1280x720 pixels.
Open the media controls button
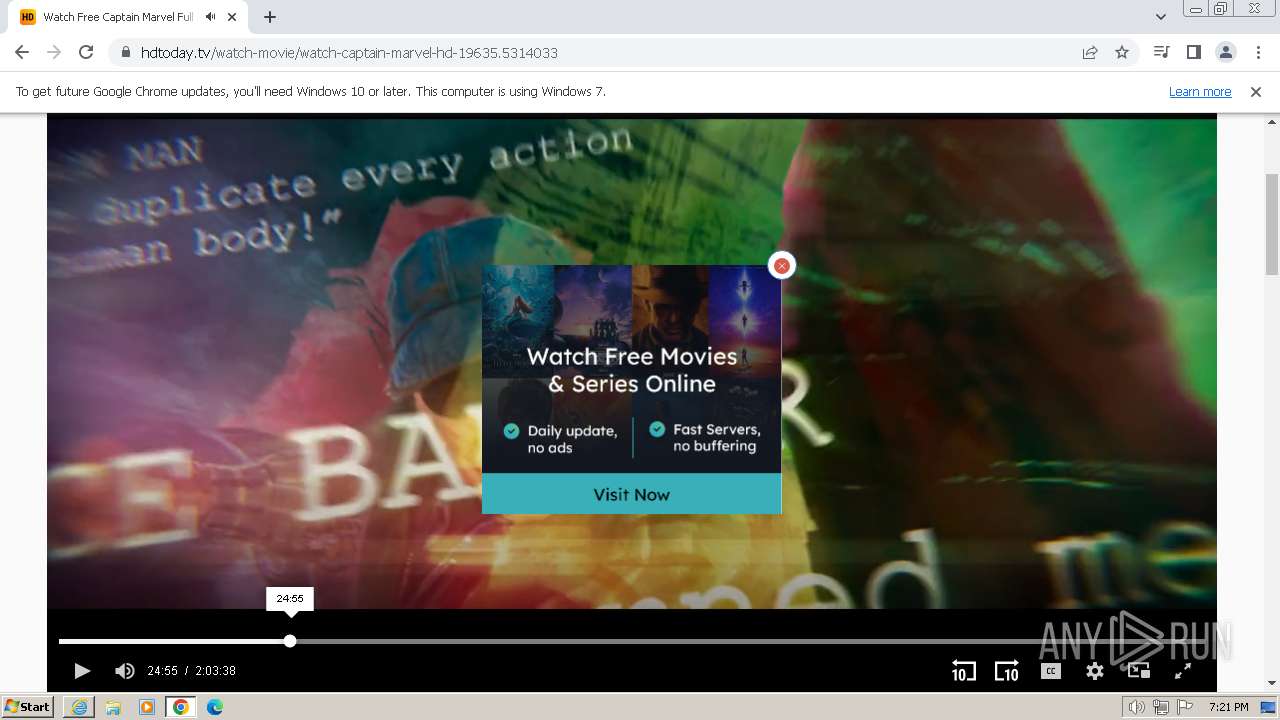[1161, 52]
